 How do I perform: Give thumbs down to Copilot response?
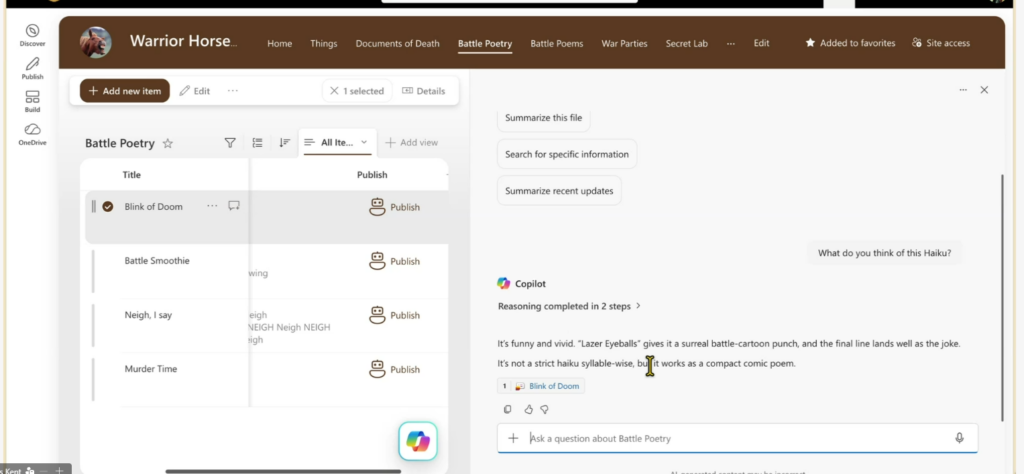coord(544,409)
